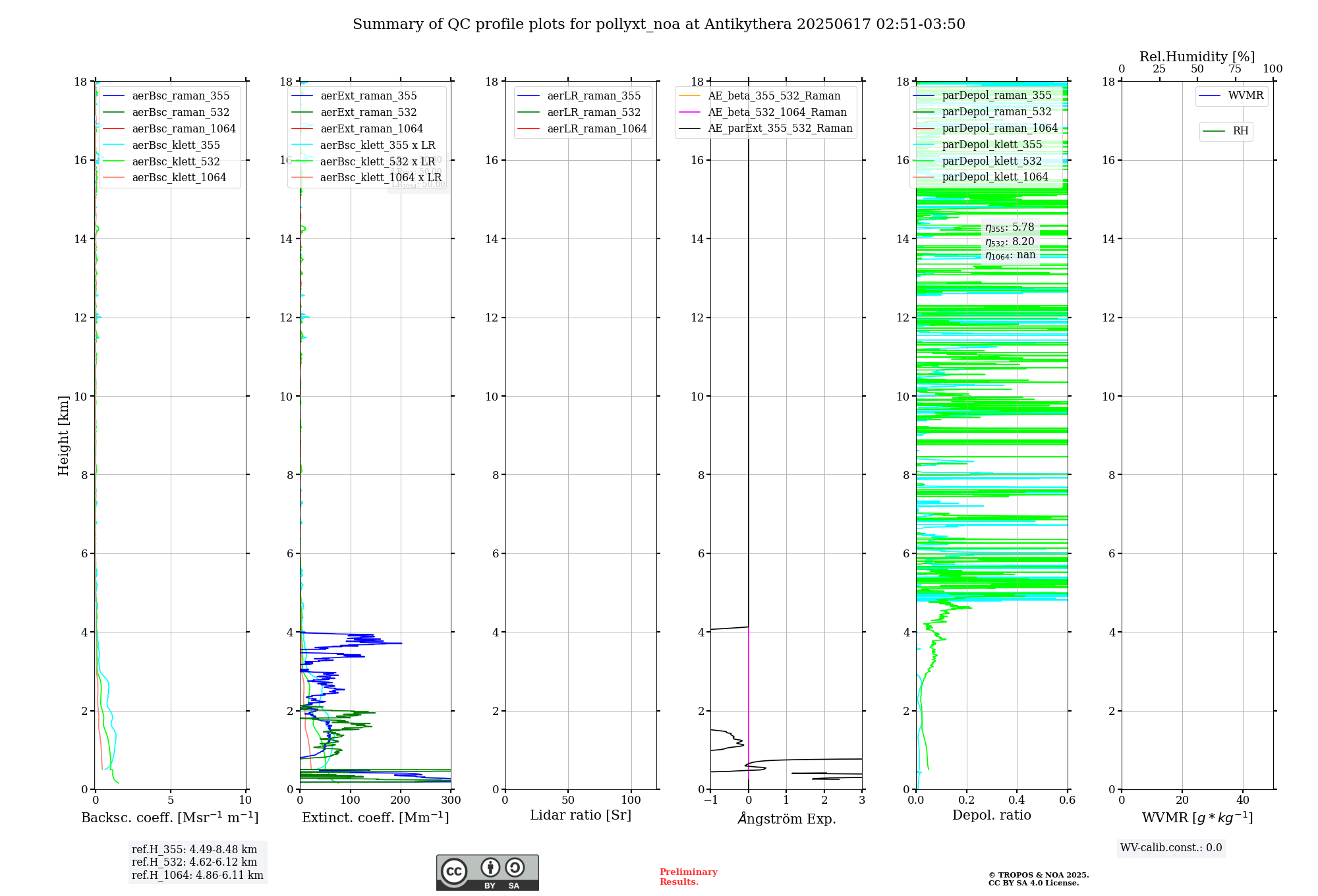
Task: Select legend entry aerBsc_klett_1064
Action: [165, 178]
